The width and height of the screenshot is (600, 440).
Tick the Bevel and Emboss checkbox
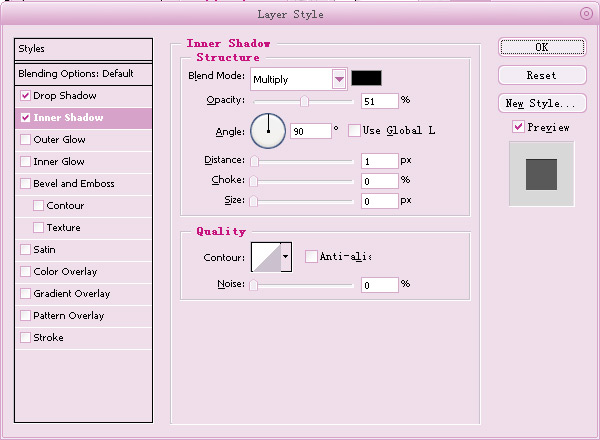click(25, 183)
